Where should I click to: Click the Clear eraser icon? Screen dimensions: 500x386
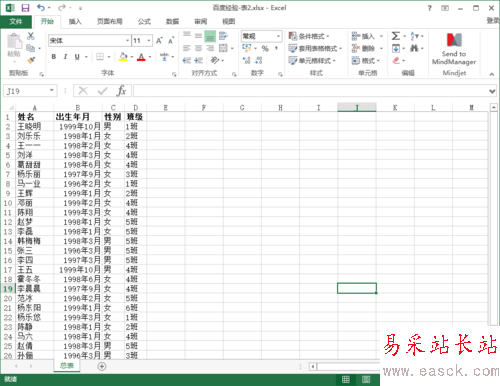(396, 60)
